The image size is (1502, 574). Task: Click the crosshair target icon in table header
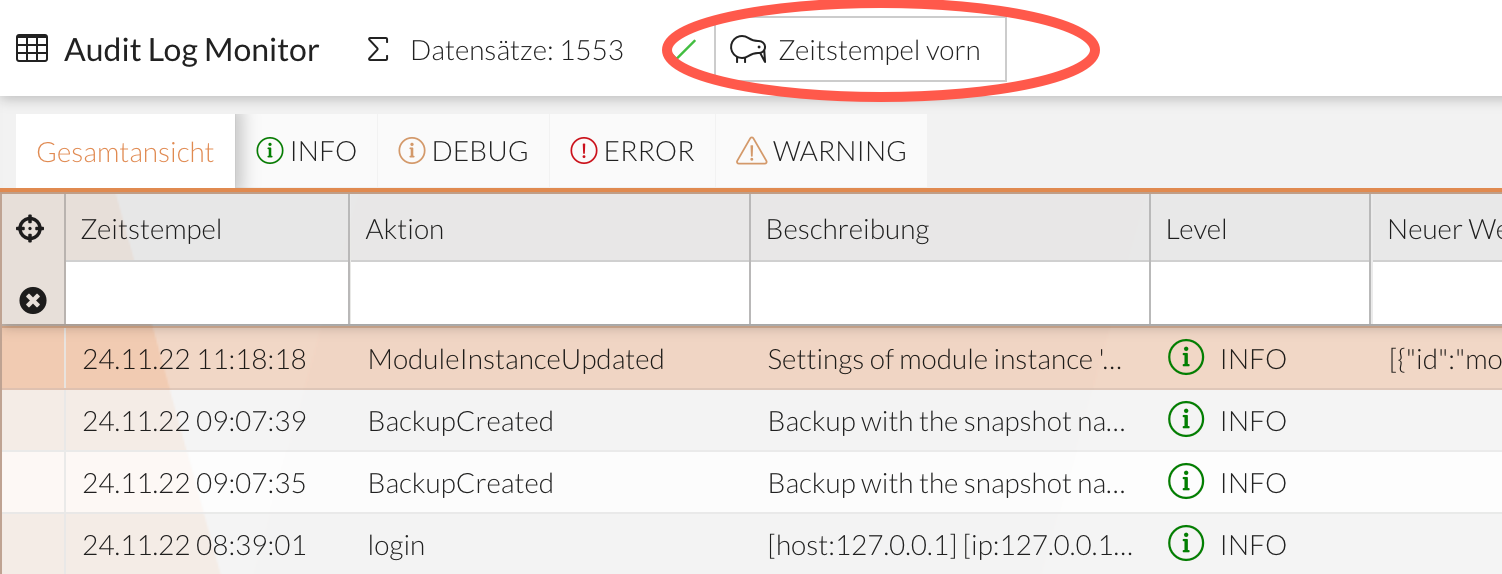(31, 229)
